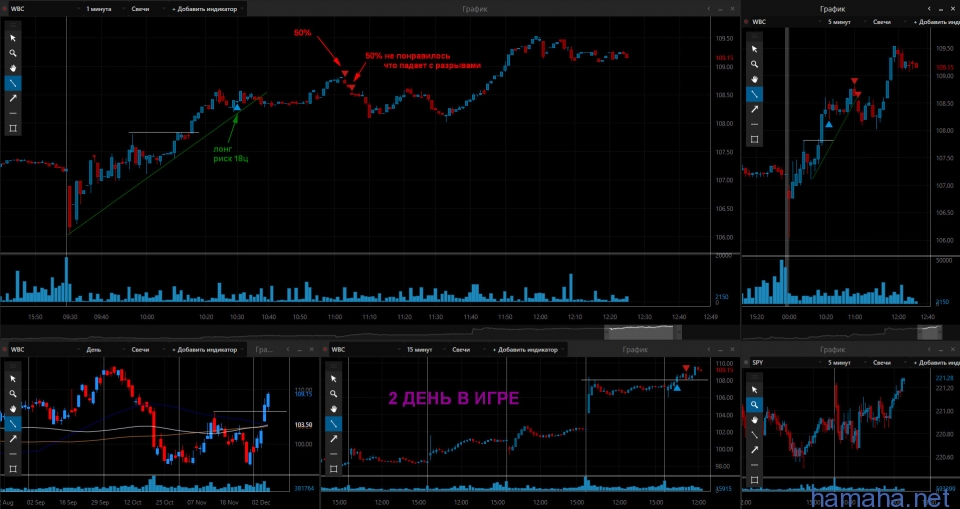
Task: Select pointer tool in SPY chart
Action: point(754,390)
